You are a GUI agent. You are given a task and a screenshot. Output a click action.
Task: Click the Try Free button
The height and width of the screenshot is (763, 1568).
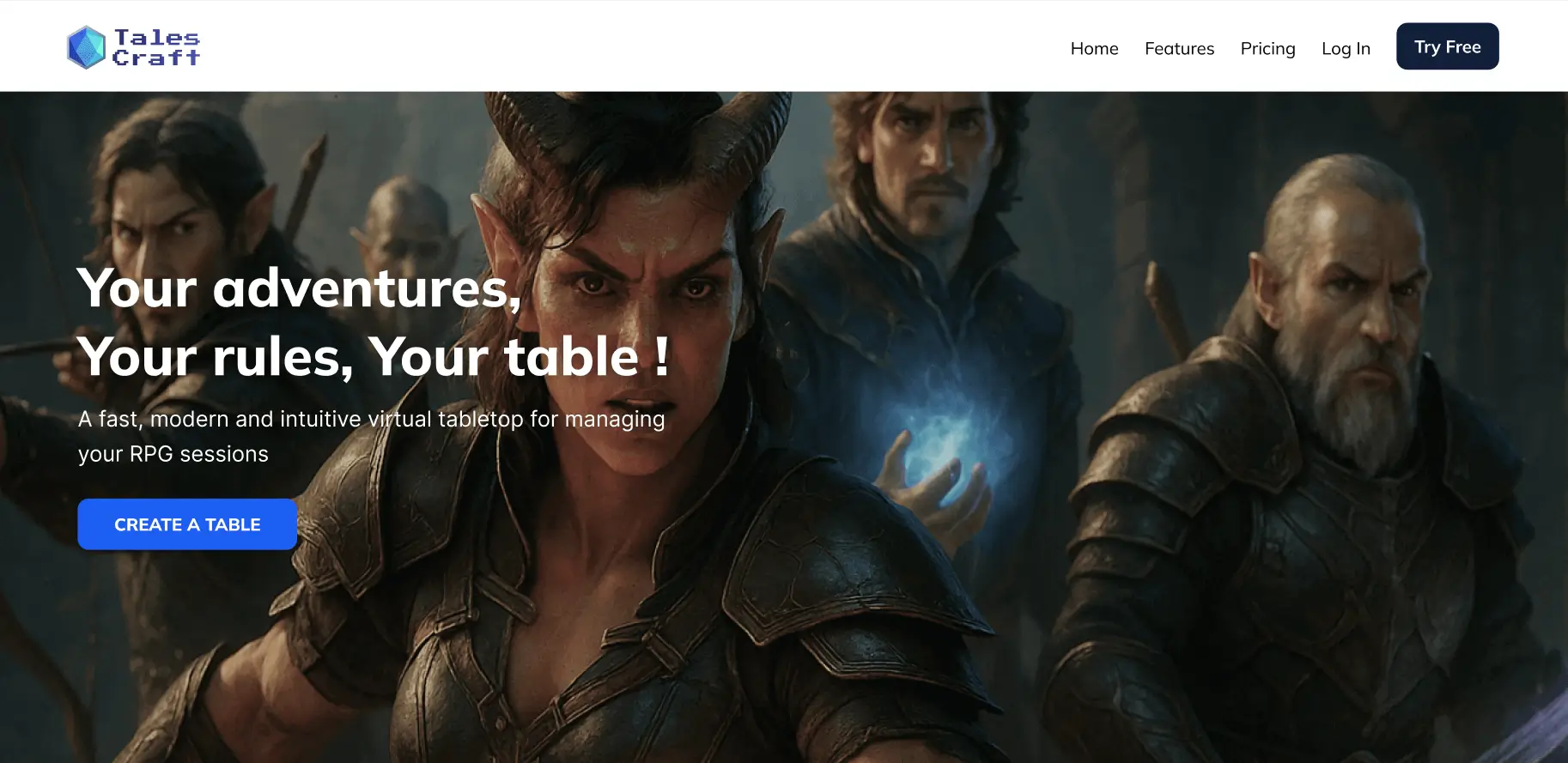(1447, 46)
